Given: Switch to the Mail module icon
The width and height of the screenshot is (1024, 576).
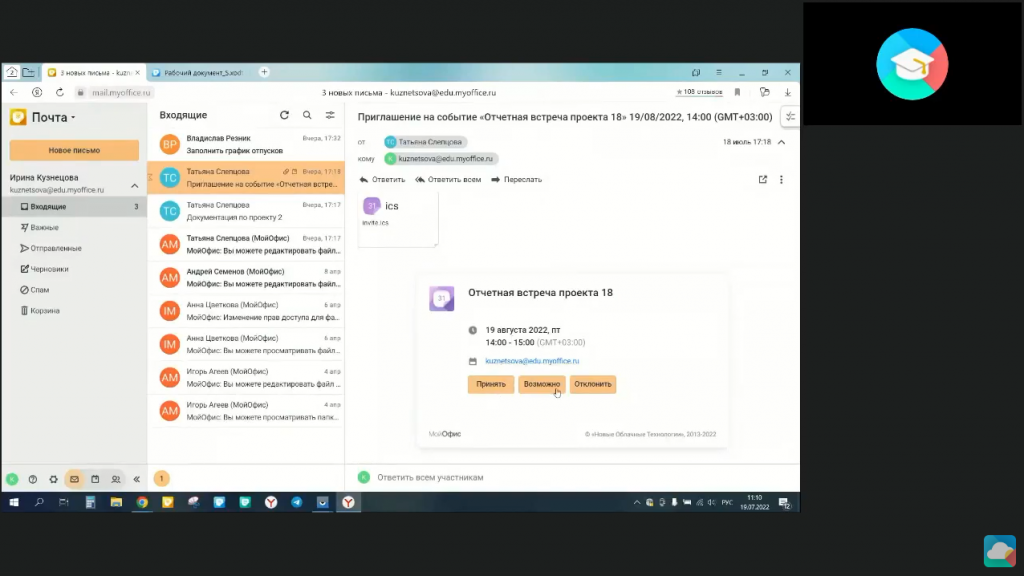Looking at the screenshot, I should (x=74, y=479).
